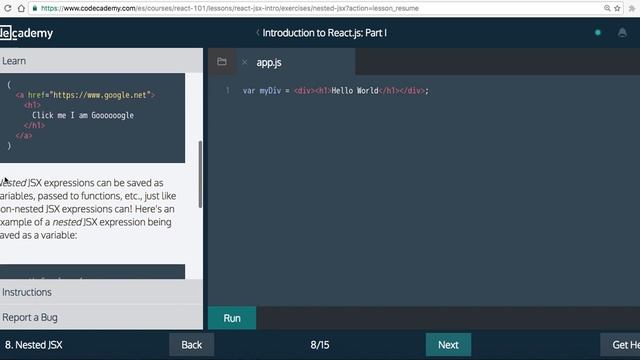This screenshot has height=360, width=640.
Task: Click the lesson panel vertical scrollbar
Action: (x=200, y=174)
